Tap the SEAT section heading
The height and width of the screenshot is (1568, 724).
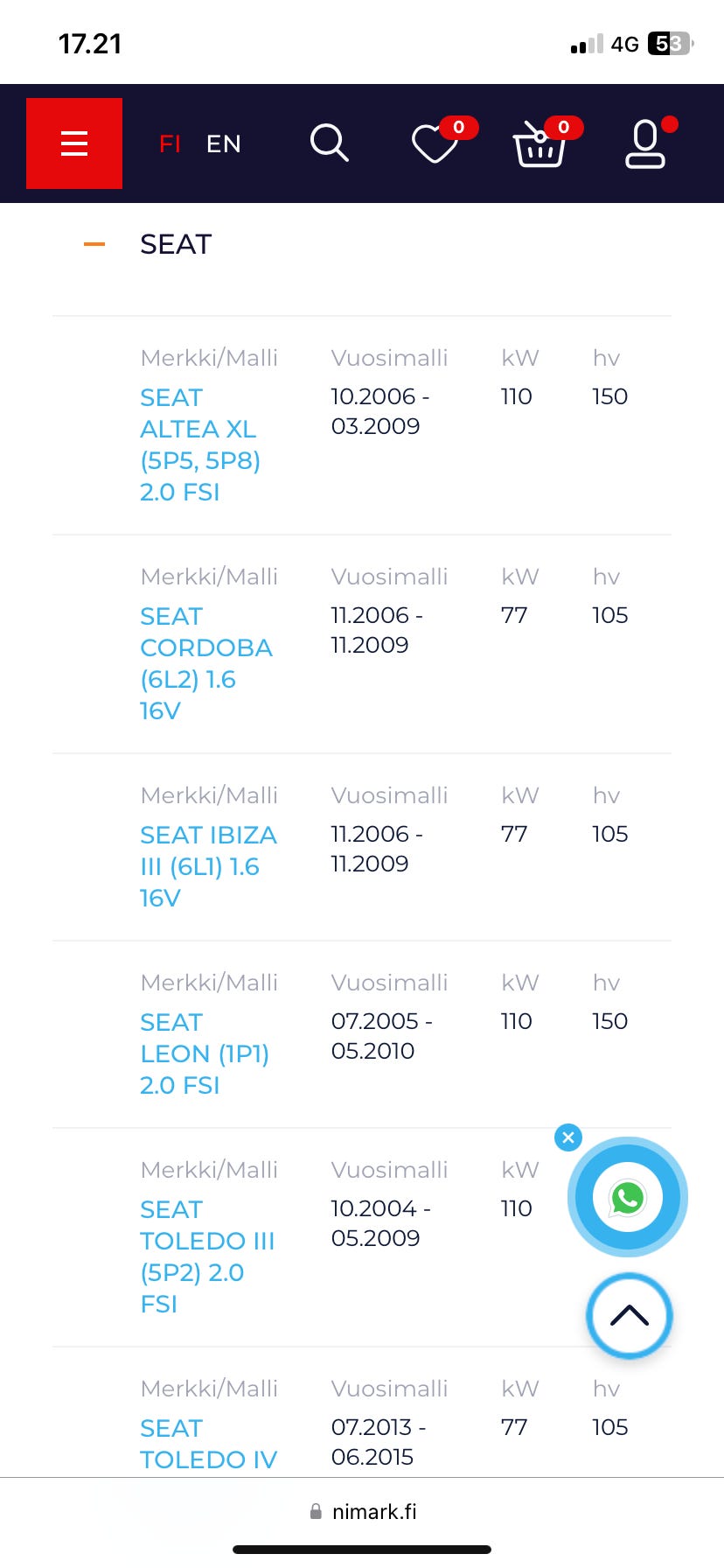click(x=176, y=244)
